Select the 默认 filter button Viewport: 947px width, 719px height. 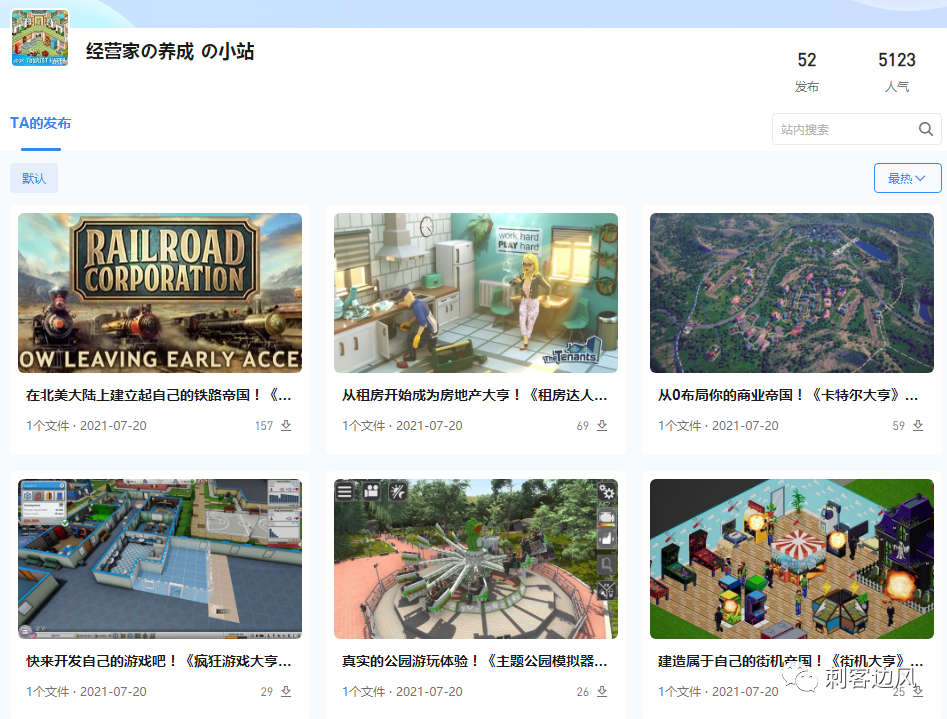click(34, 178)
